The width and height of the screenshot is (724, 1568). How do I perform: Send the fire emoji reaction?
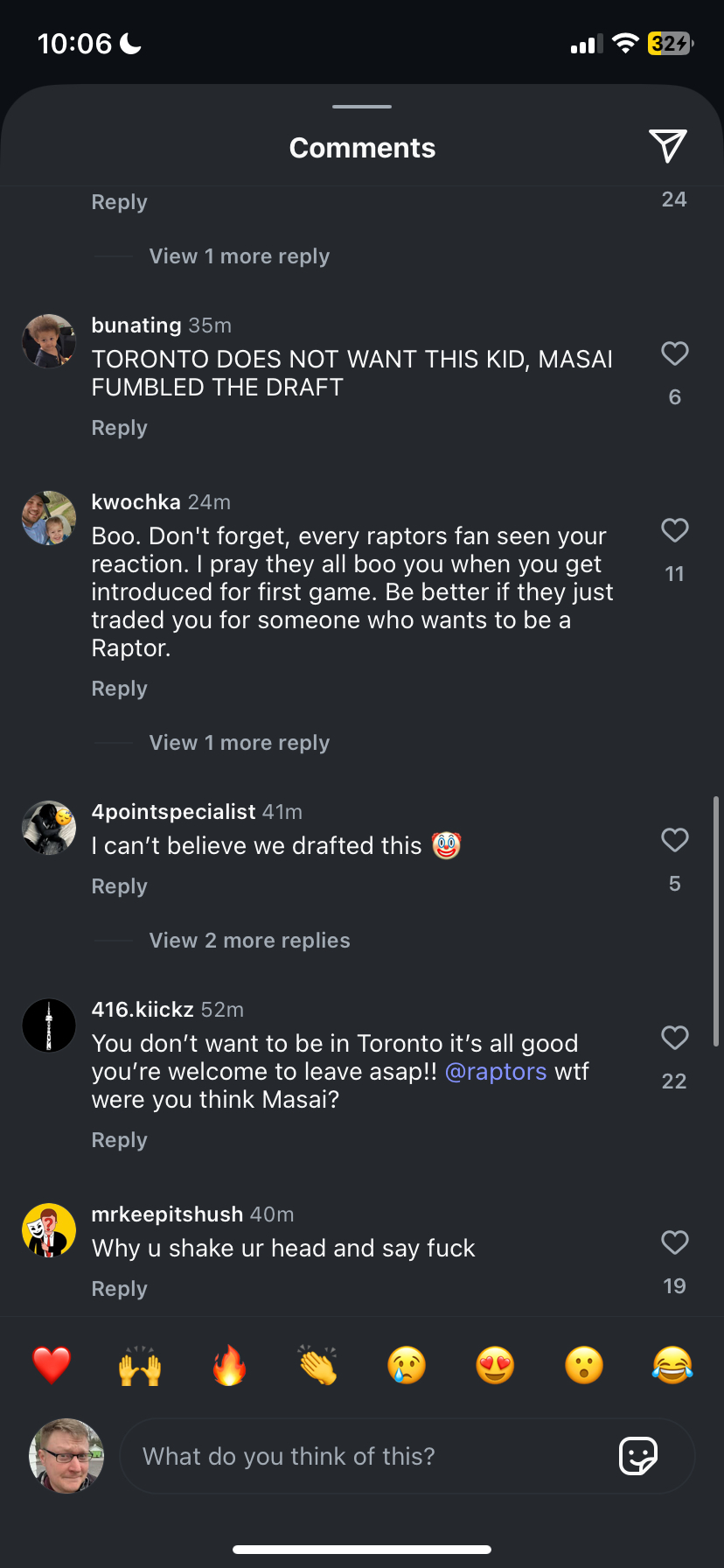(229, 1365)
